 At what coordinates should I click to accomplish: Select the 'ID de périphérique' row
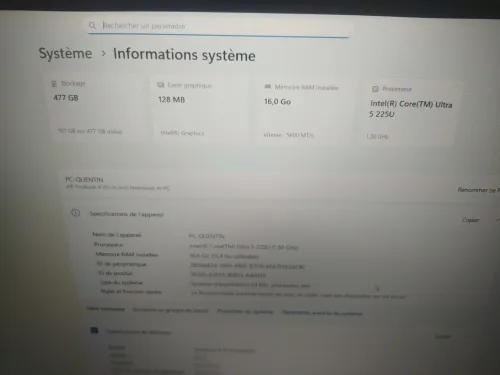201,265
